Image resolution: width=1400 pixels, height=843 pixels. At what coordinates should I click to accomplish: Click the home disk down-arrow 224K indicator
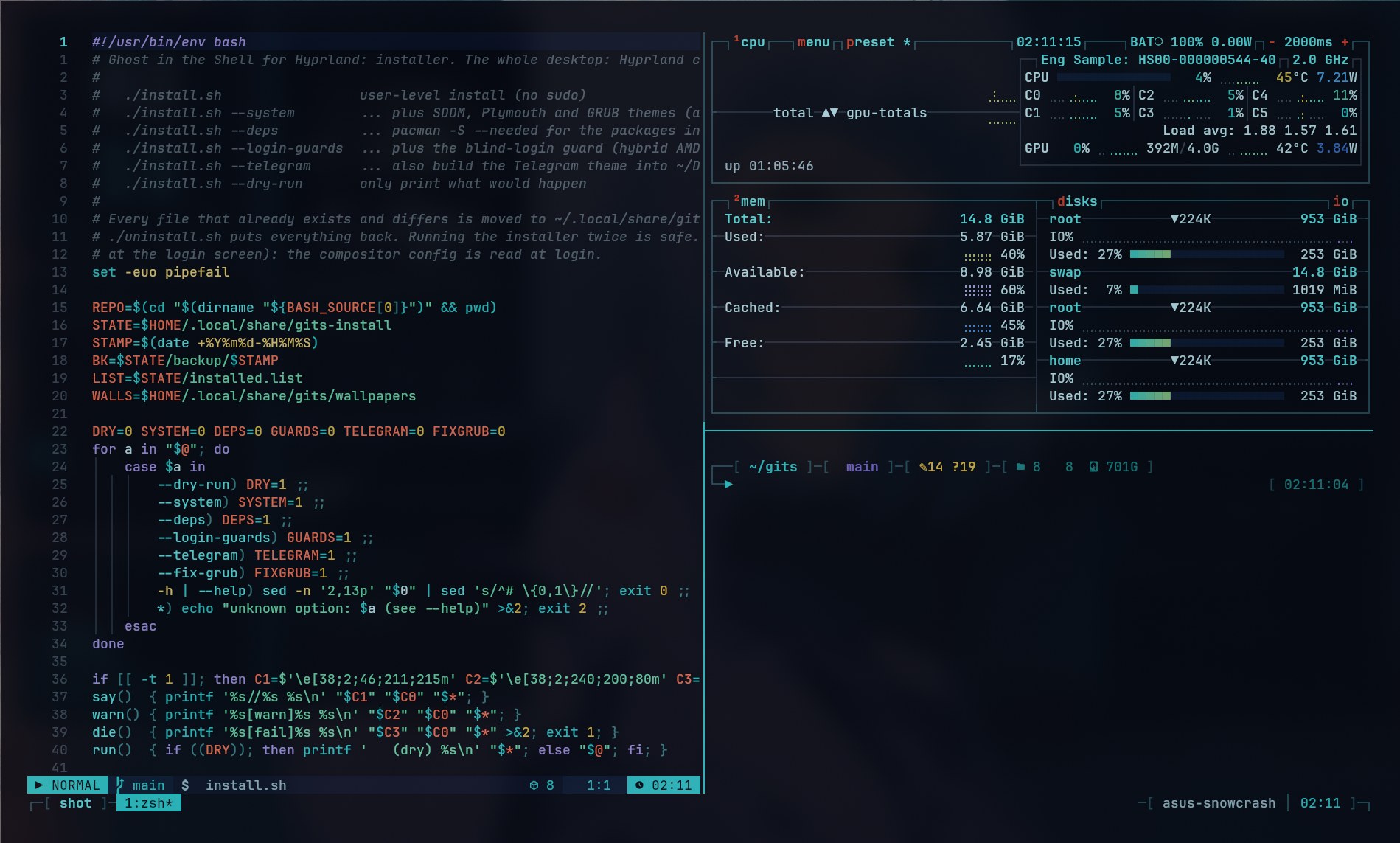point(1191,361)
